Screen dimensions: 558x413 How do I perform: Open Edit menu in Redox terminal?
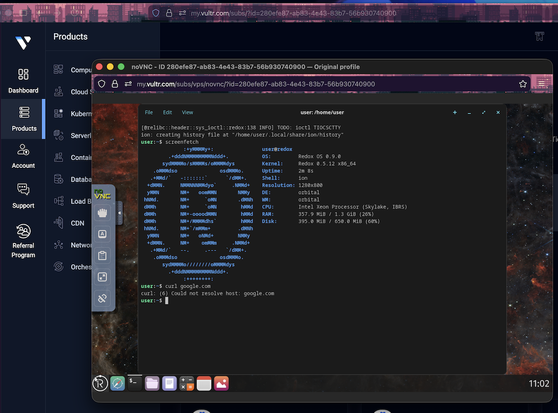[167, 112]
